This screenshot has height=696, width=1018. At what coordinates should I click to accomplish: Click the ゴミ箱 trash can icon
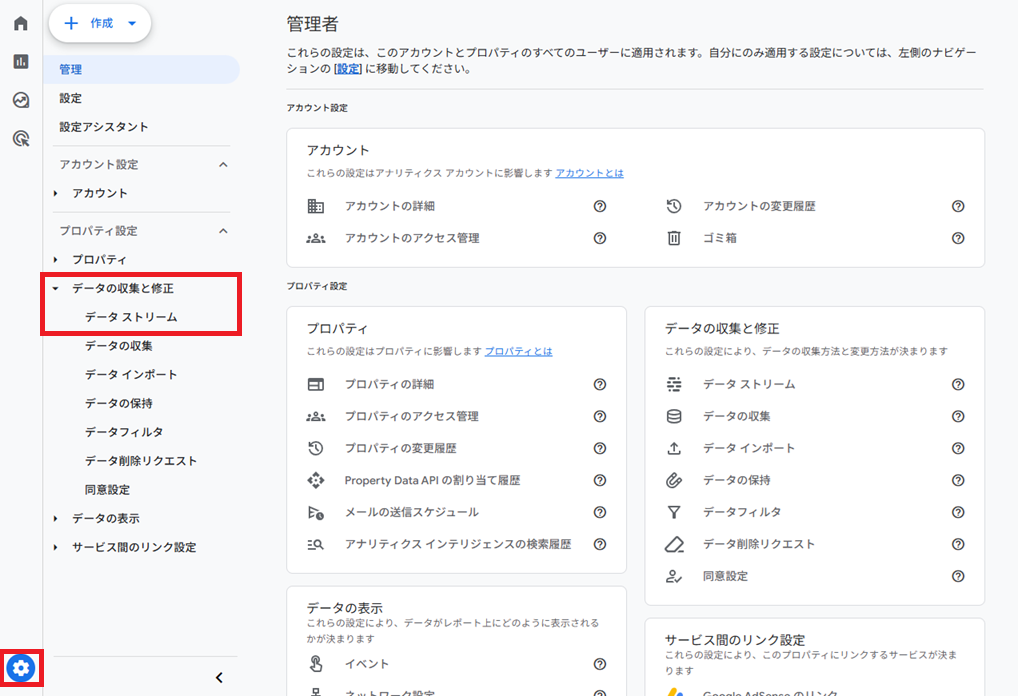point(674,238)
